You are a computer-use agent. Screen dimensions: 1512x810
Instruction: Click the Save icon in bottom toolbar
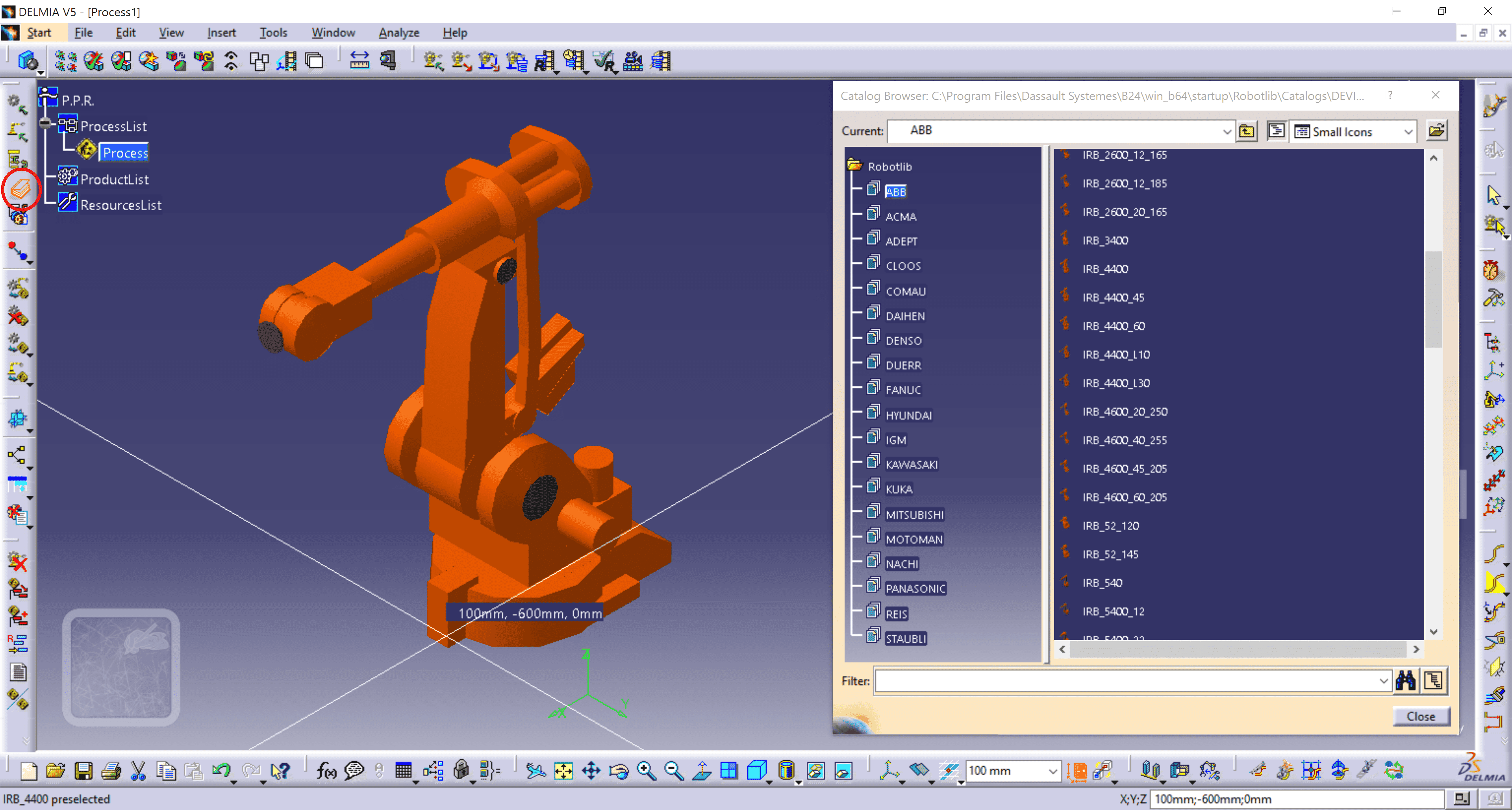pyautogui.click(x=83, y=770)
